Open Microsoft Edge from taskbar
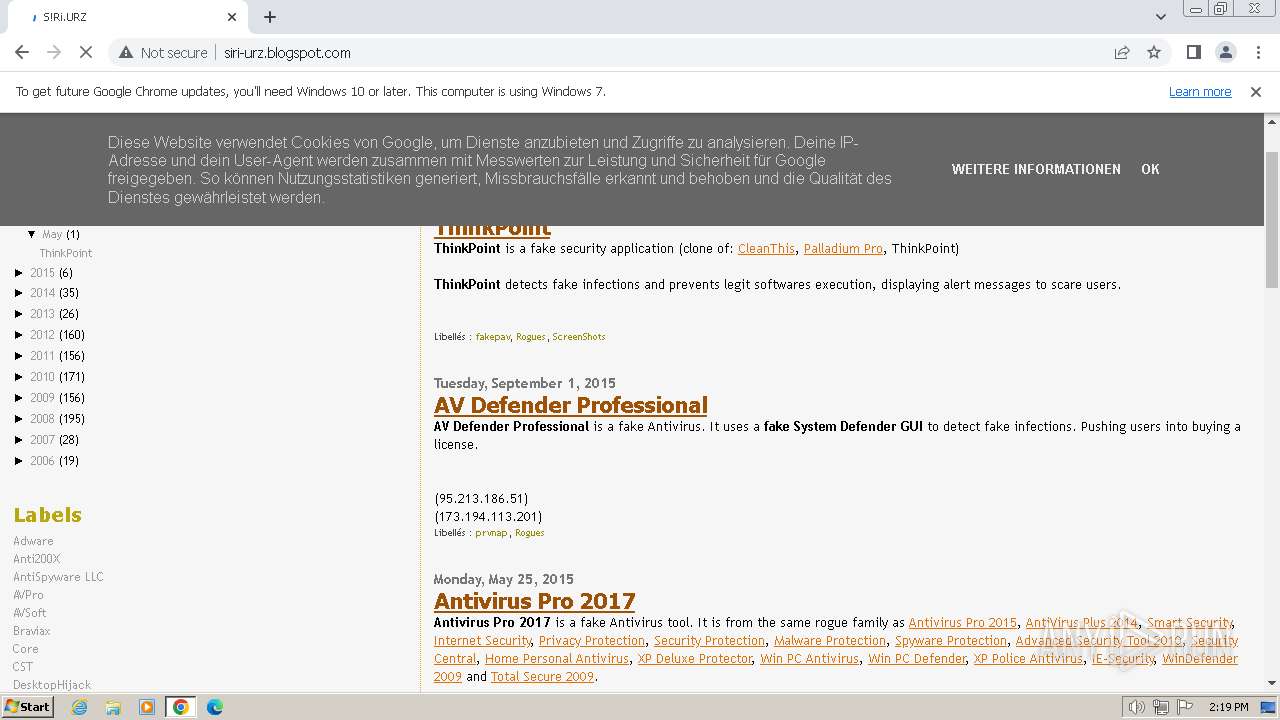Screen dimensions: 1280x720 coord(214,707)
